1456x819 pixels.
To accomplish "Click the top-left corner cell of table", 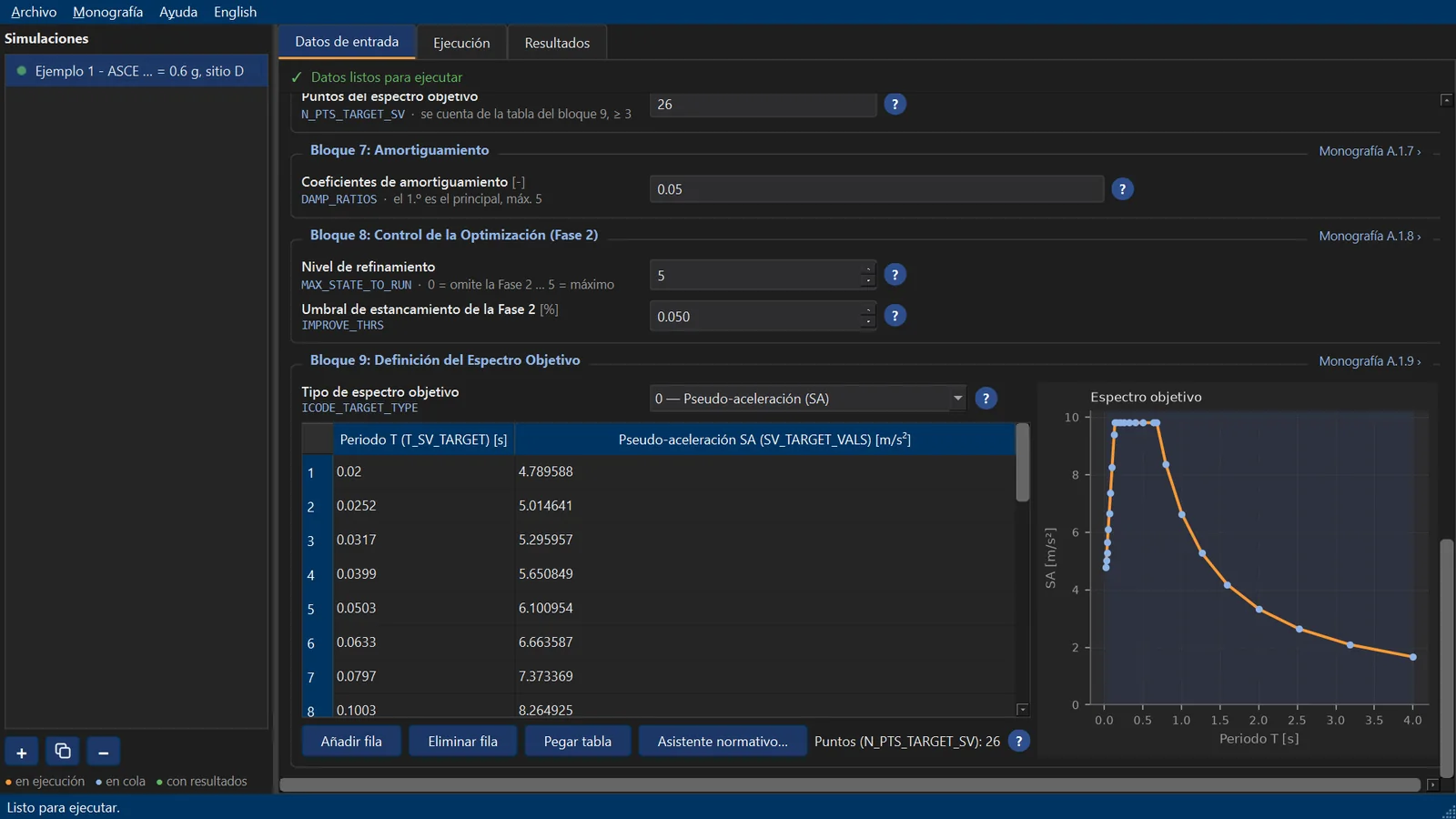I will 318,440.
